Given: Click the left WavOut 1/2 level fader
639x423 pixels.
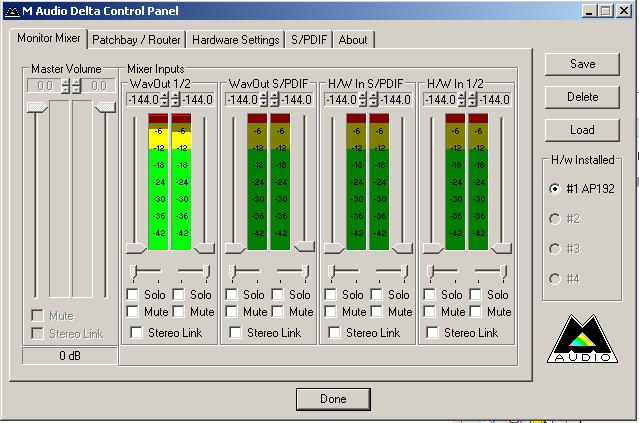Looking at the screenshot, I should pos(136,248).
